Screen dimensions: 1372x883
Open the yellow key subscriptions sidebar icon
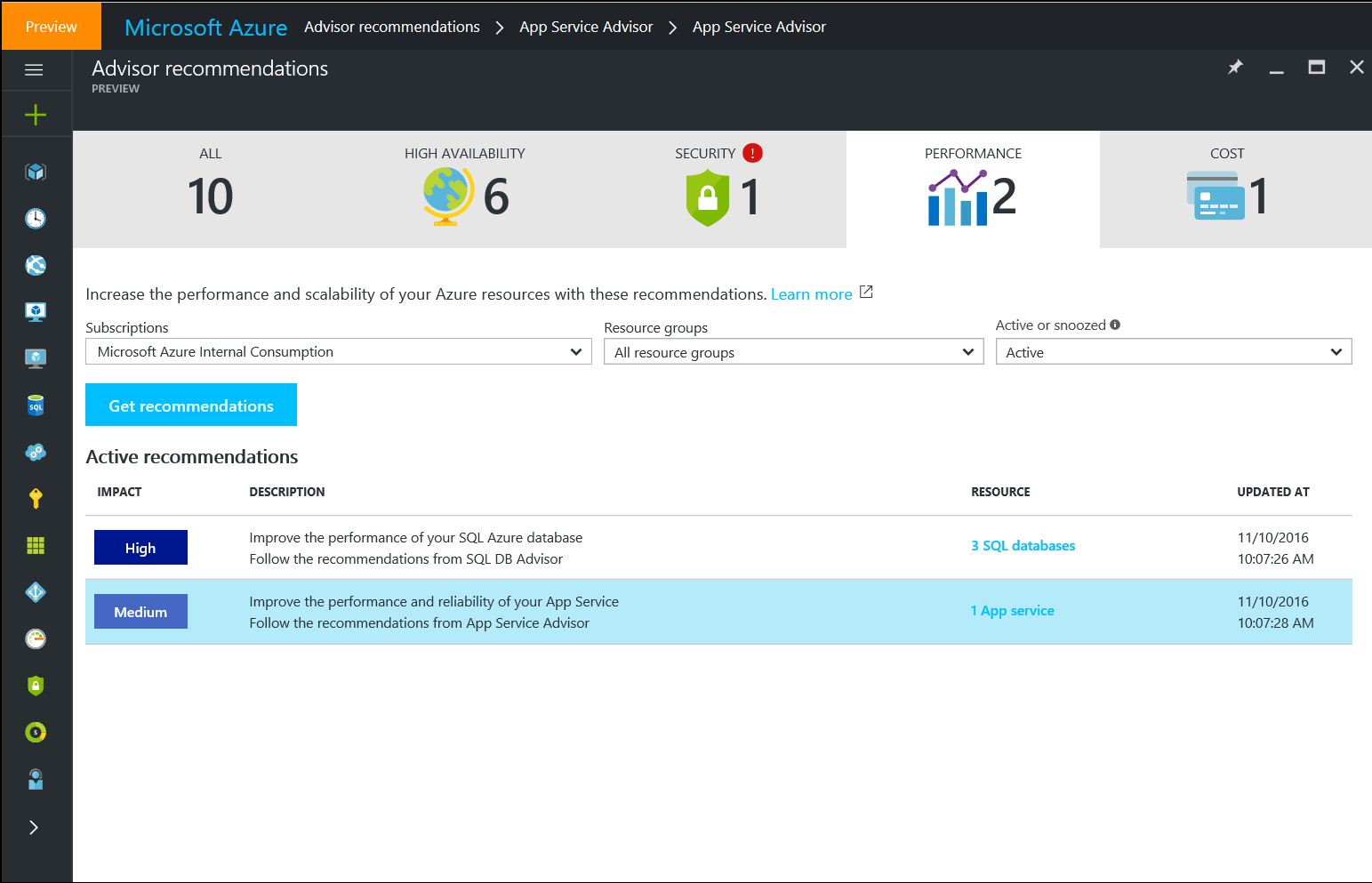(36, 498)
